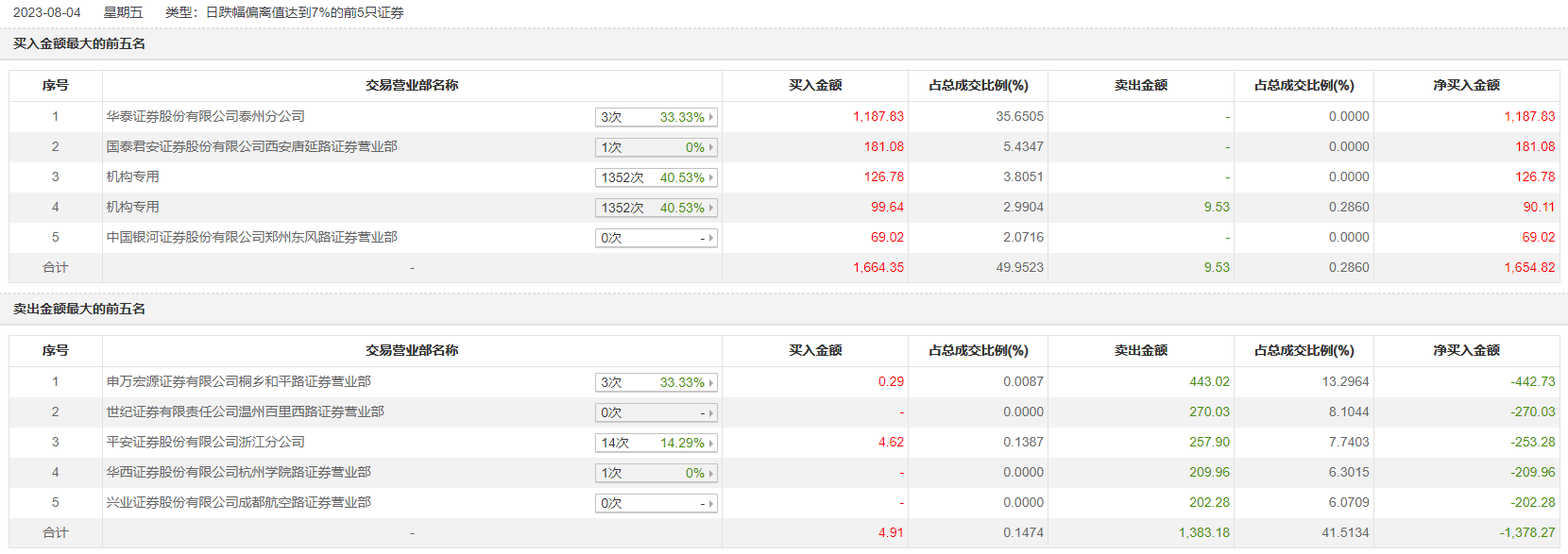
Task: Expand 兴业证券成都航空路 0次 dropdown
Action: pos(656,503)
